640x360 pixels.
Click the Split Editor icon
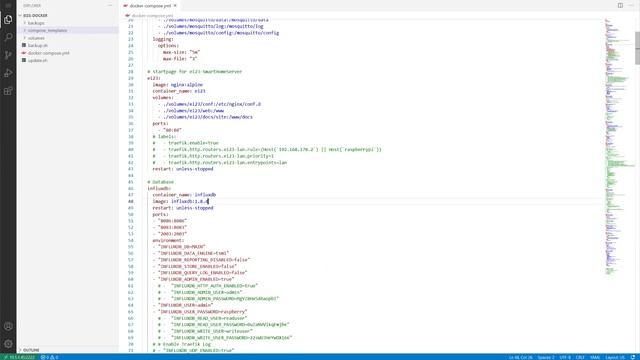point(620,5)
